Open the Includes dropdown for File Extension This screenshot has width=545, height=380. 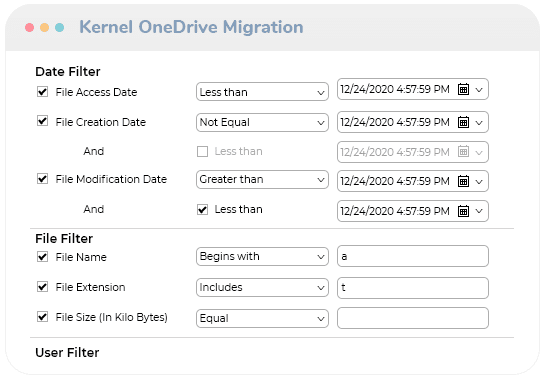click(262, 288)
